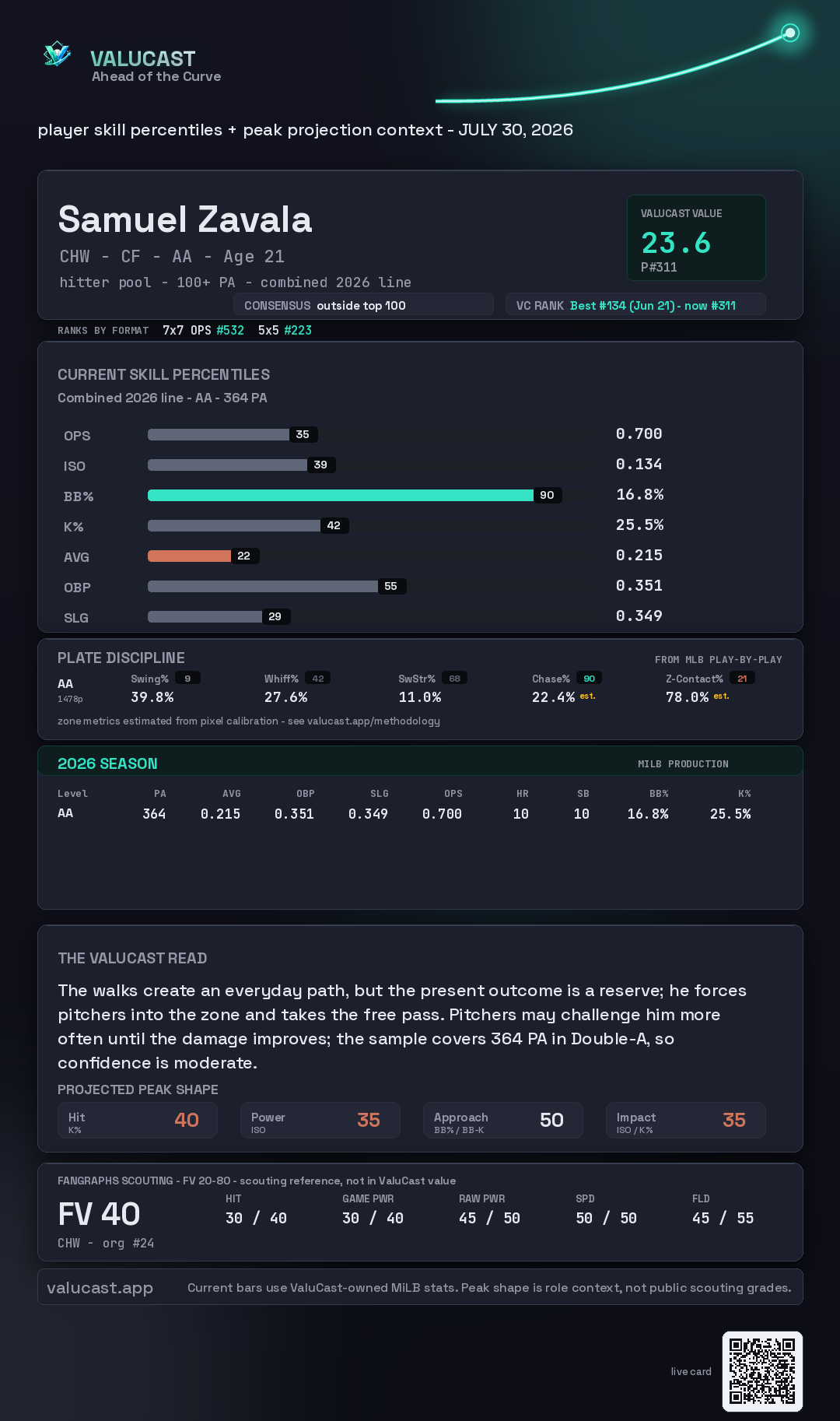Image resolution: width=840 pixels, height=1421 pixels.
Task: Click the ValuCast logo icon
Action: [57, 54]
